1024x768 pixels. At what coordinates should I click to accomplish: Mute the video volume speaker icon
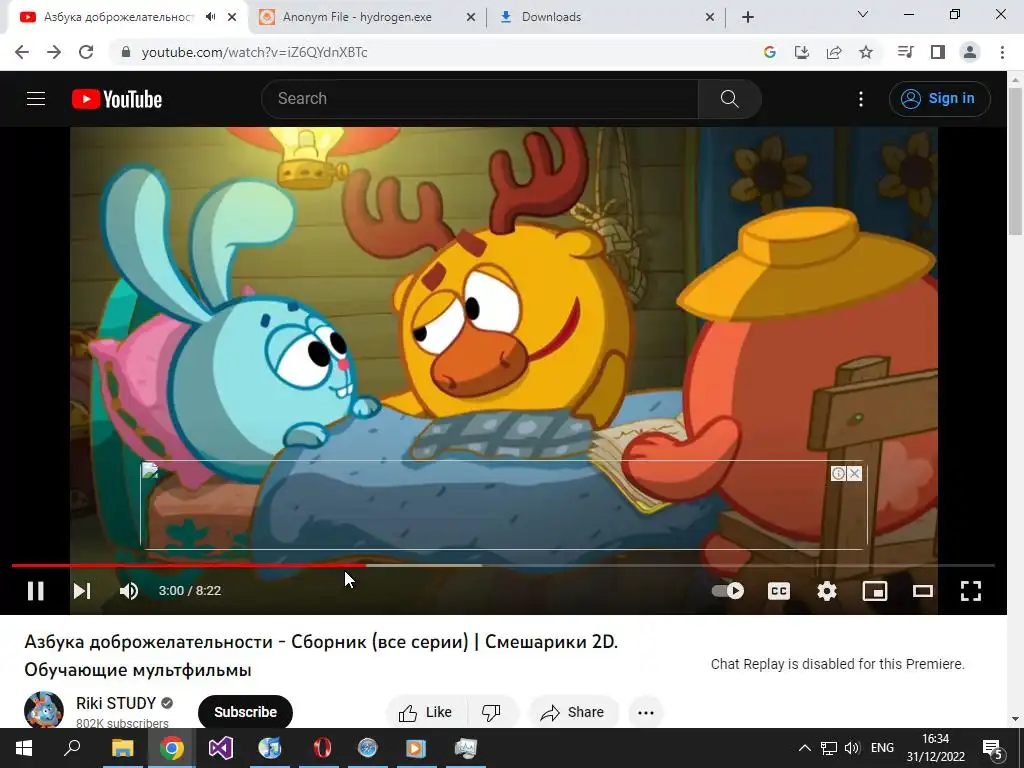click(129, 591)
